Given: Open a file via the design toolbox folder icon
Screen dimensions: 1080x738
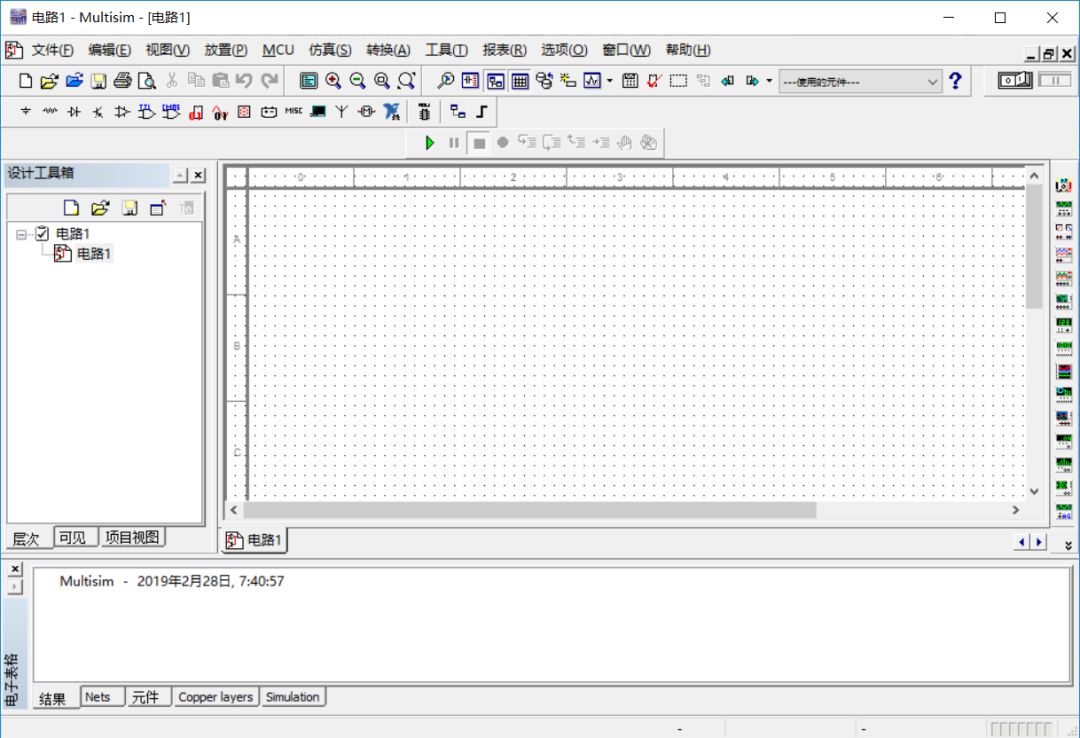Looking at the screenshot, I should pyautogui.click(x=101, y=208).
